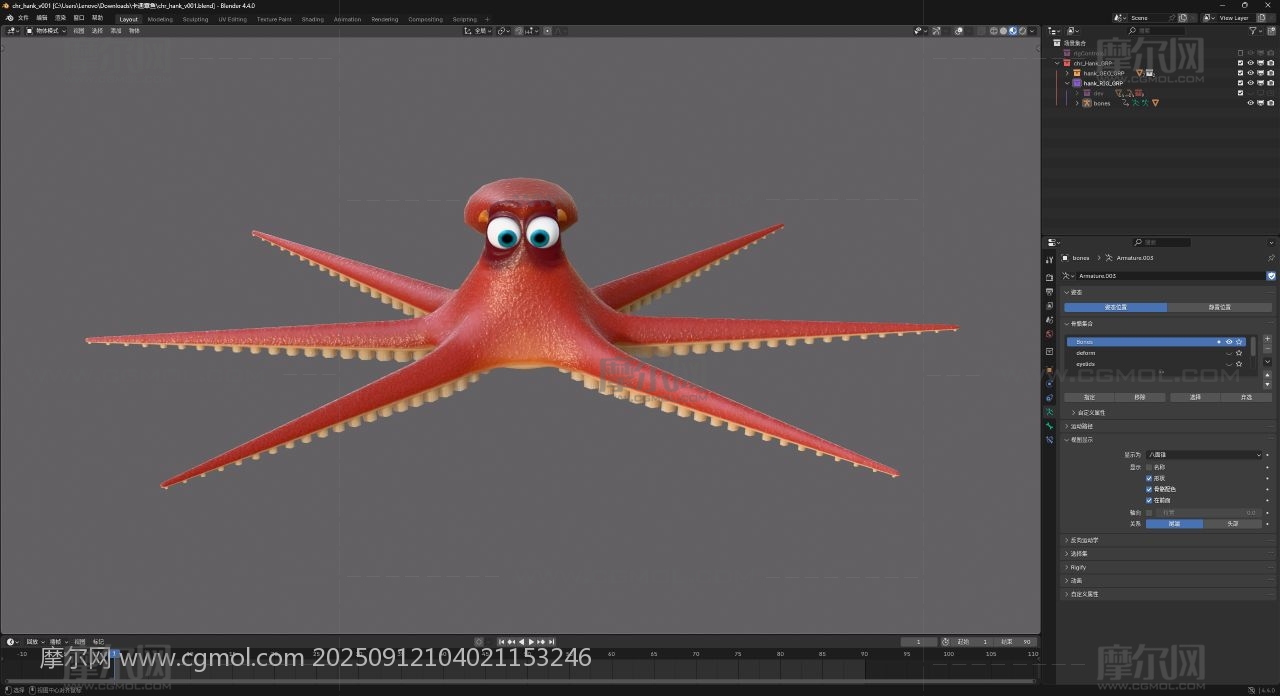Image resolution: width=1280 pixels, height=696 pixels.
Task: Select wireframe viewport shading mode
Action: coord(994,31)
